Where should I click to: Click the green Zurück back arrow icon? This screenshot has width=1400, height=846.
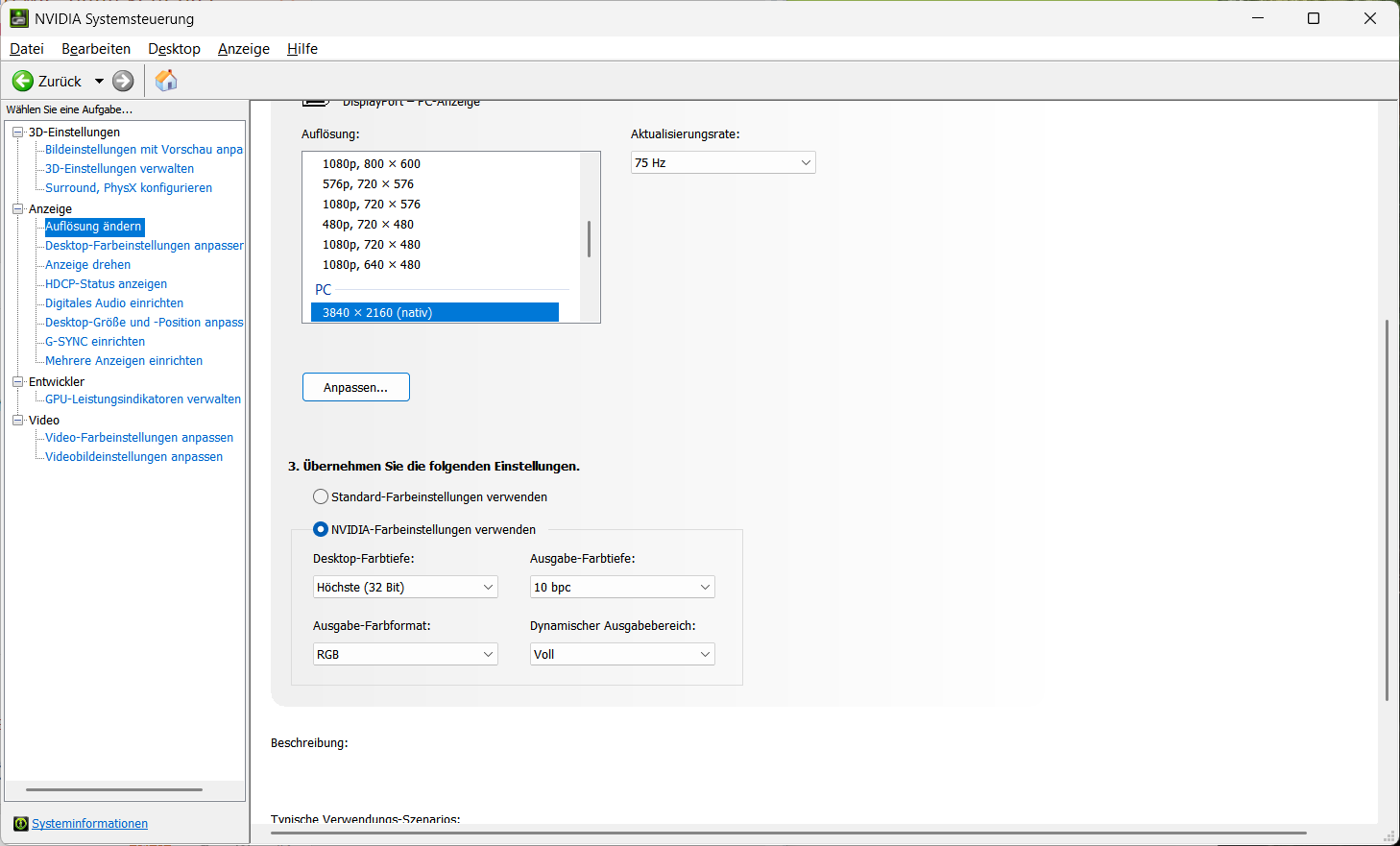(x=23, y=81)
